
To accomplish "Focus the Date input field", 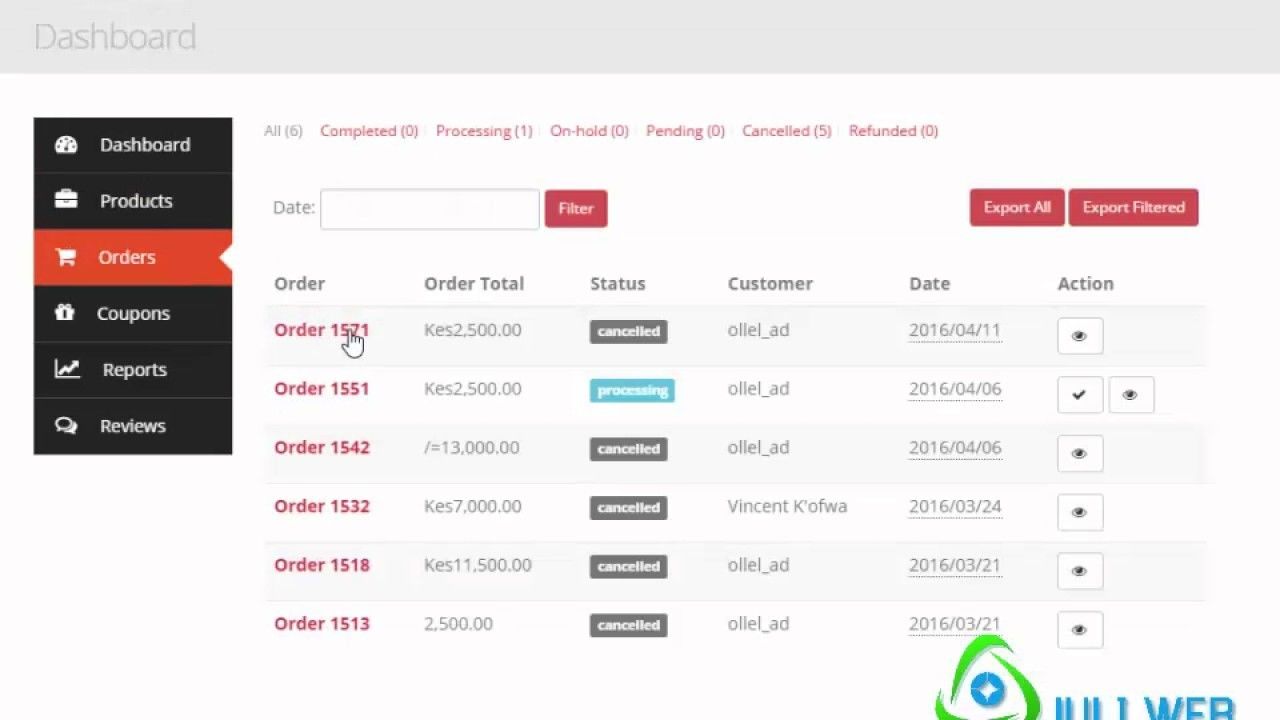I will (430, 209).
